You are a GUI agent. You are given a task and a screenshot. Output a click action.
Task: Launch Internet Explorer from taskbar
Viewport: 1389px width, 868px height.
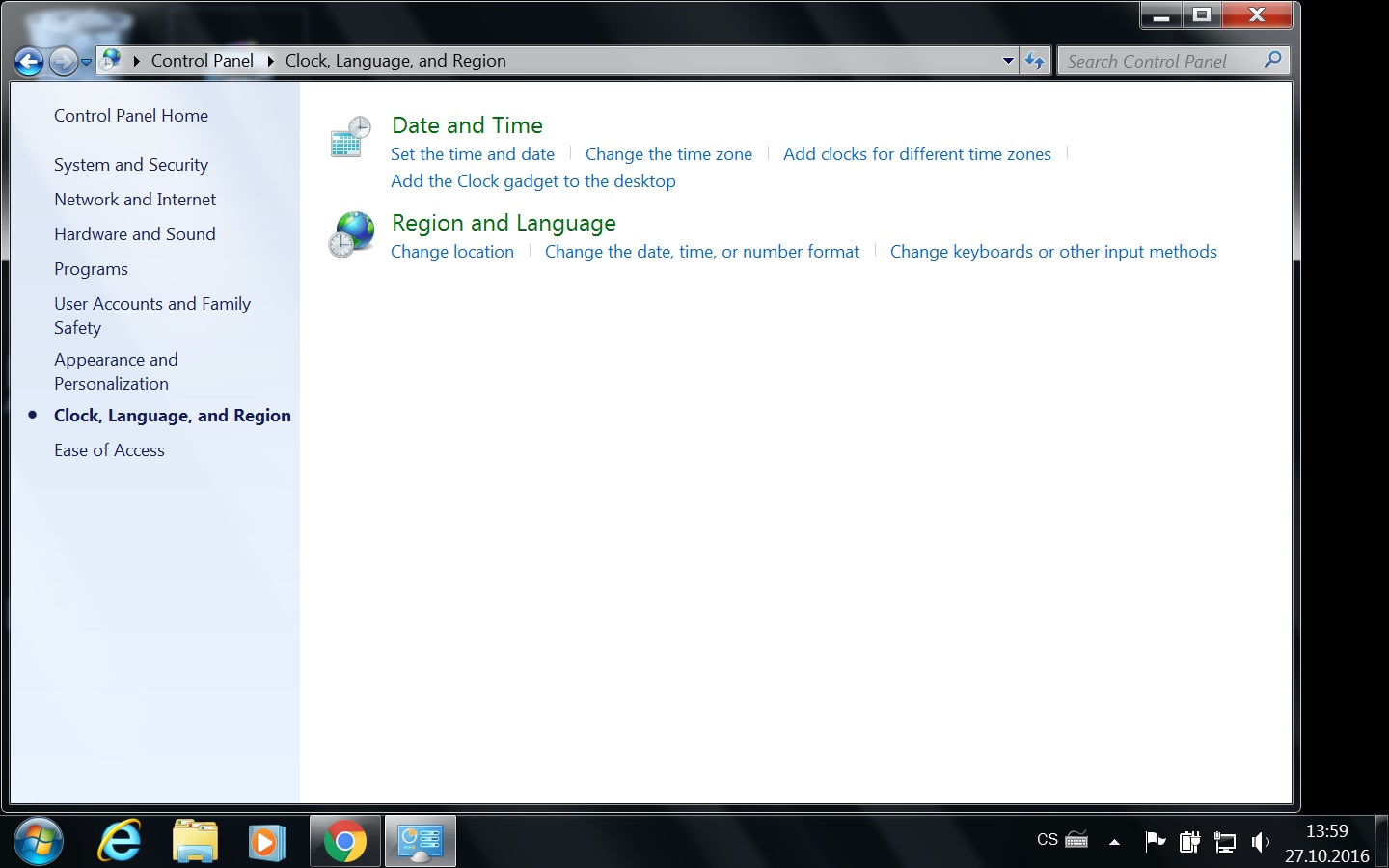(120, 842)
